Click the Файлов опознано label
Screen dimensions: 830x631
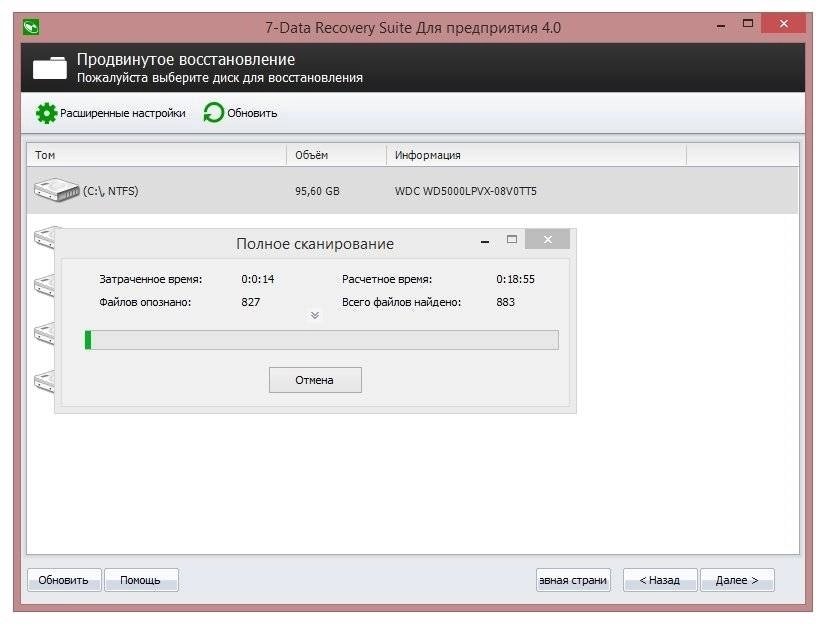(145, 302)
